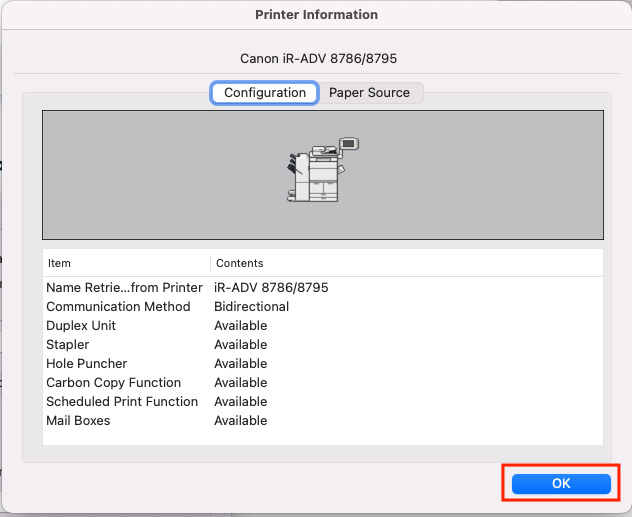The height and width of the screenshot is (517, 632).
Task: Select the Name Retrie...from Printer row
Action: [323, 288]
